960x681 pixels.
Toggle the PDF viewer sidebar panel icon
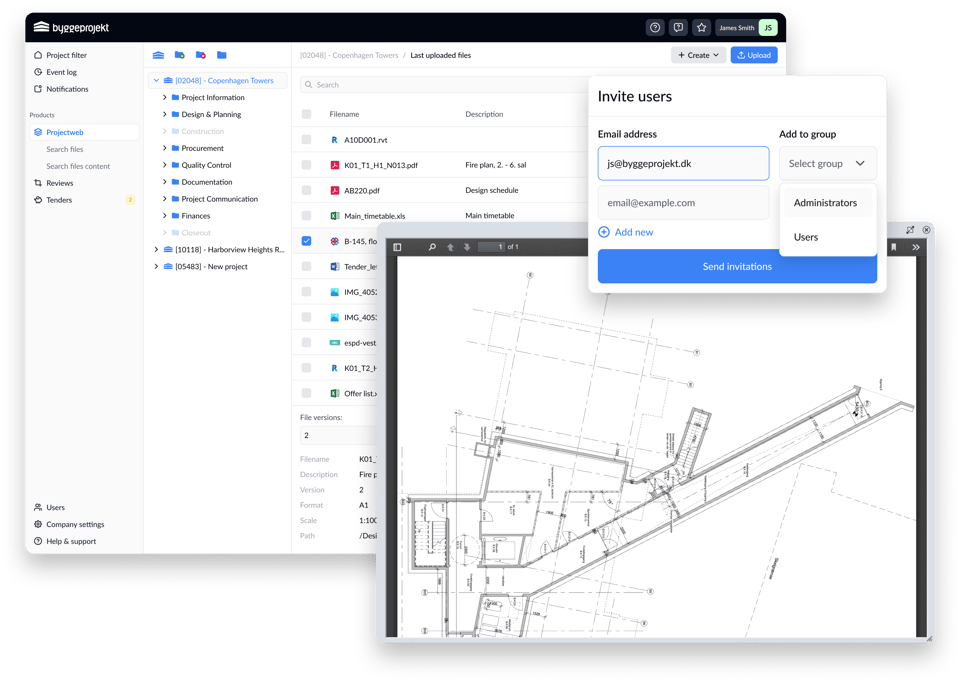397,247
